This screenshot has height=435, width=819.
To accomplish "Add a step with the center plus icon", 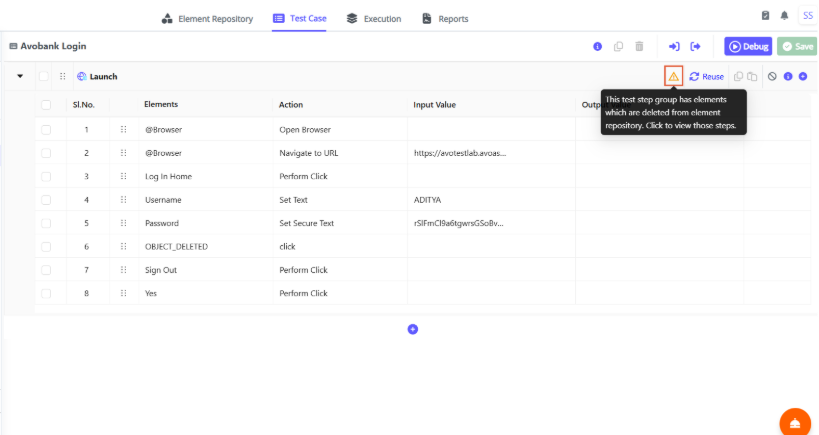I will click(412, 329).
